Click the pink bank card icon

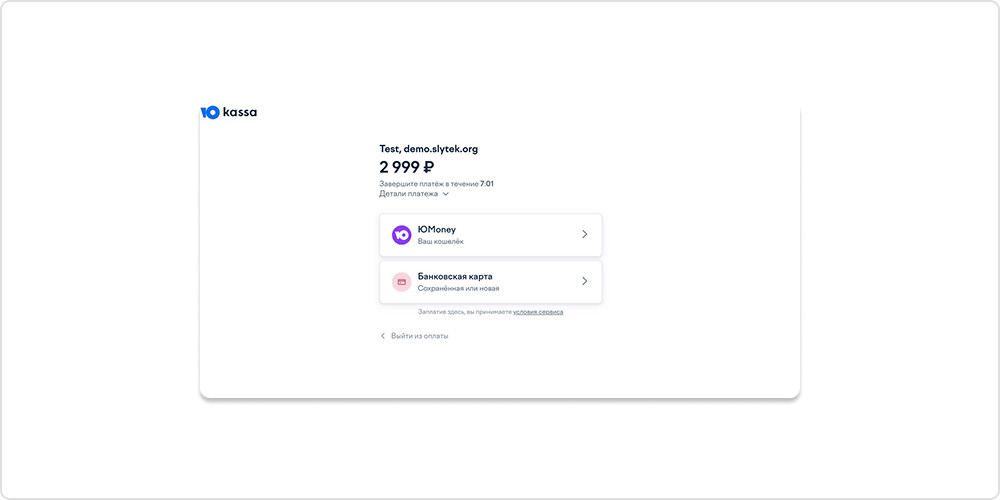pyautogui.click(x=401, y=282)
